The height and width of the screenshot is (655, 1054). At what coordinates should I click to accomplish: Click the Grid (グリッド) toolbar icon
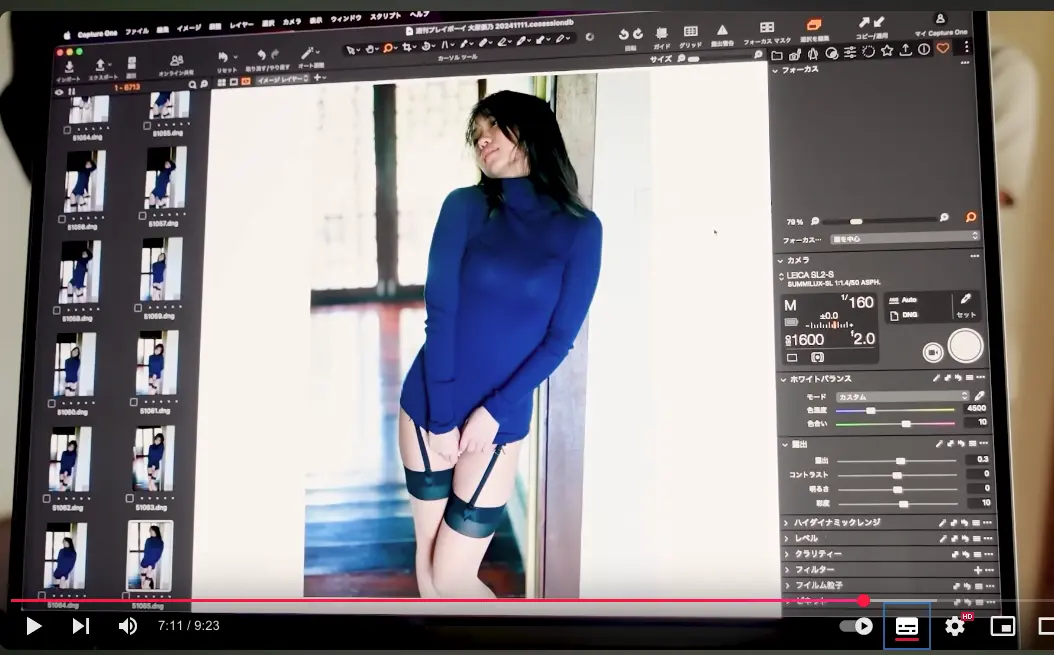[690, 32]
